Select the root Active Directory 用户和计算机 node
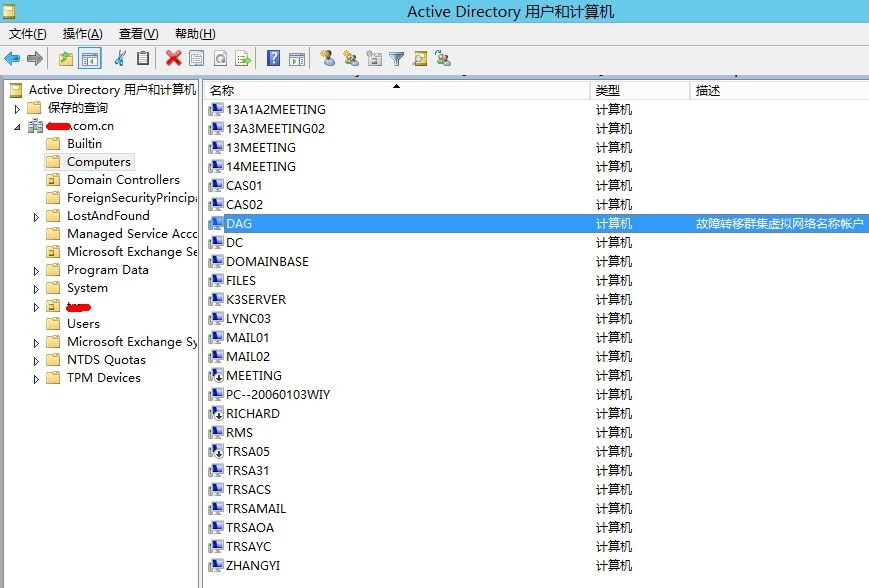Screen dimensions: 869x588 (112, 90)
